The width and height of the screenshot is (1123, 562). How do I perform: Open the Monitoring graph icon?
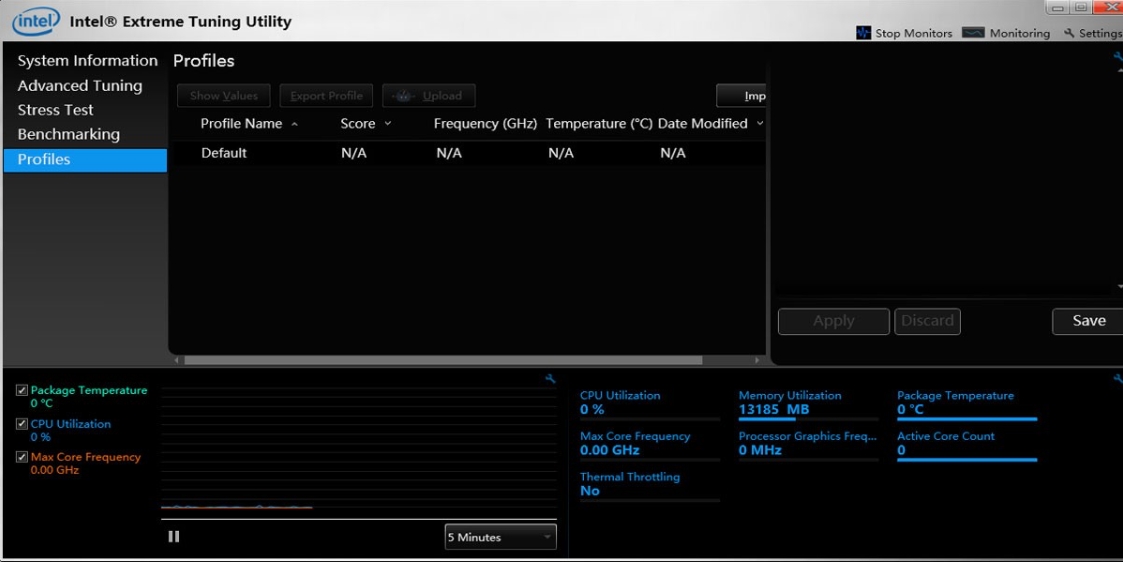click(x=973, y=33)
